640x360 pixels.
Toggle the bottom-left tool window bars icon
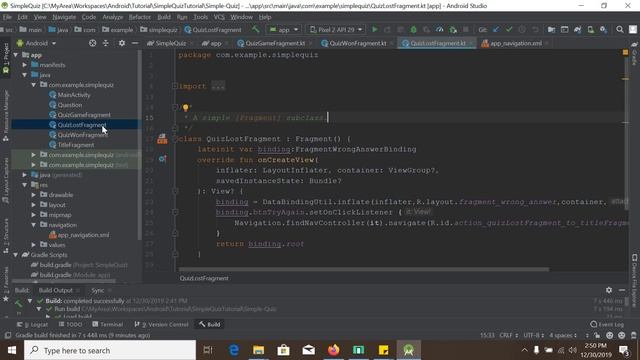point(7,335)
